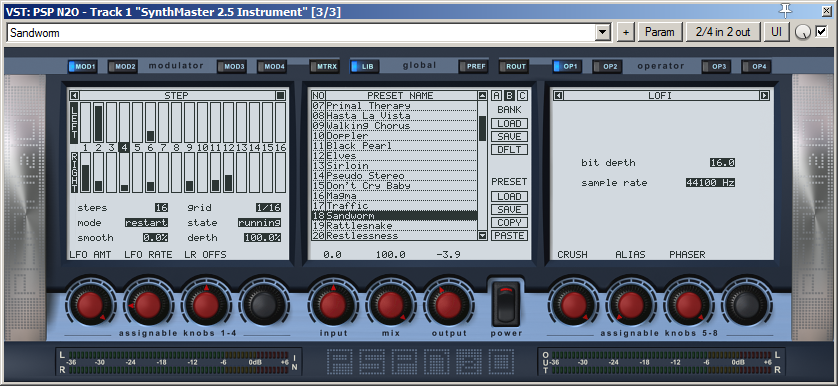
Task: Click the next arrow in LOFI panel header
Action: (765, 96)
